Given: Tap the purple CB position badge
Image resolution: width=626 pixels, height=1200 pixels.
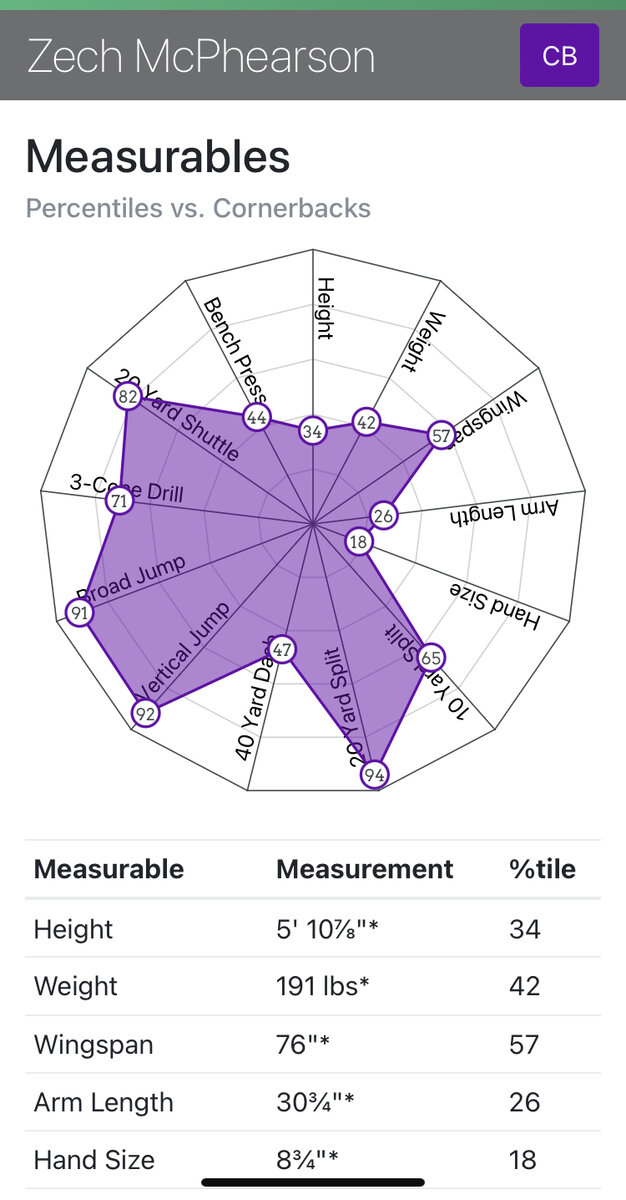Looking at the screenshot, I should (559, 56).
